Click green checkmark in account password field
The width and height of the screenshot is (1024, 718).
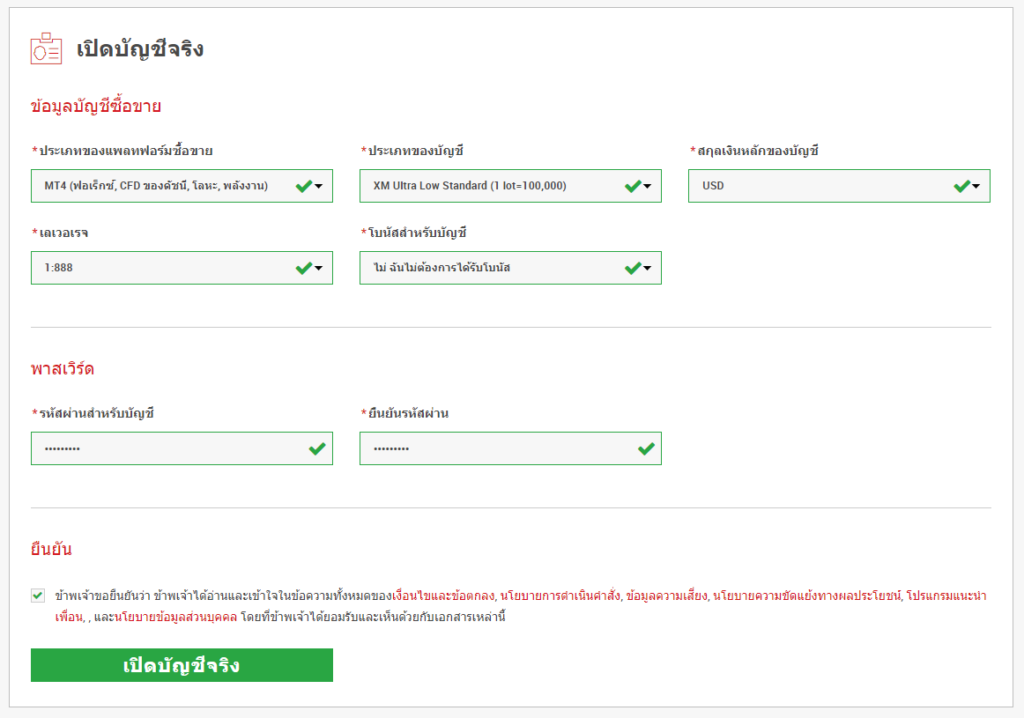[x=317, y=449]
